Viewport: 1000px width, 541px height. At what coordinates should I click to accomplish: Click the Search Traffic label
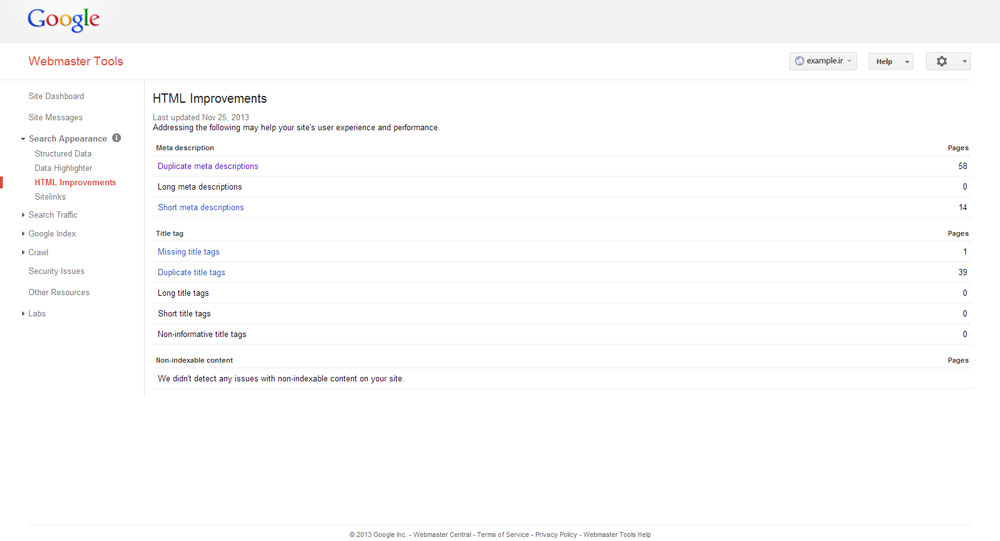(x=53, y=215)
